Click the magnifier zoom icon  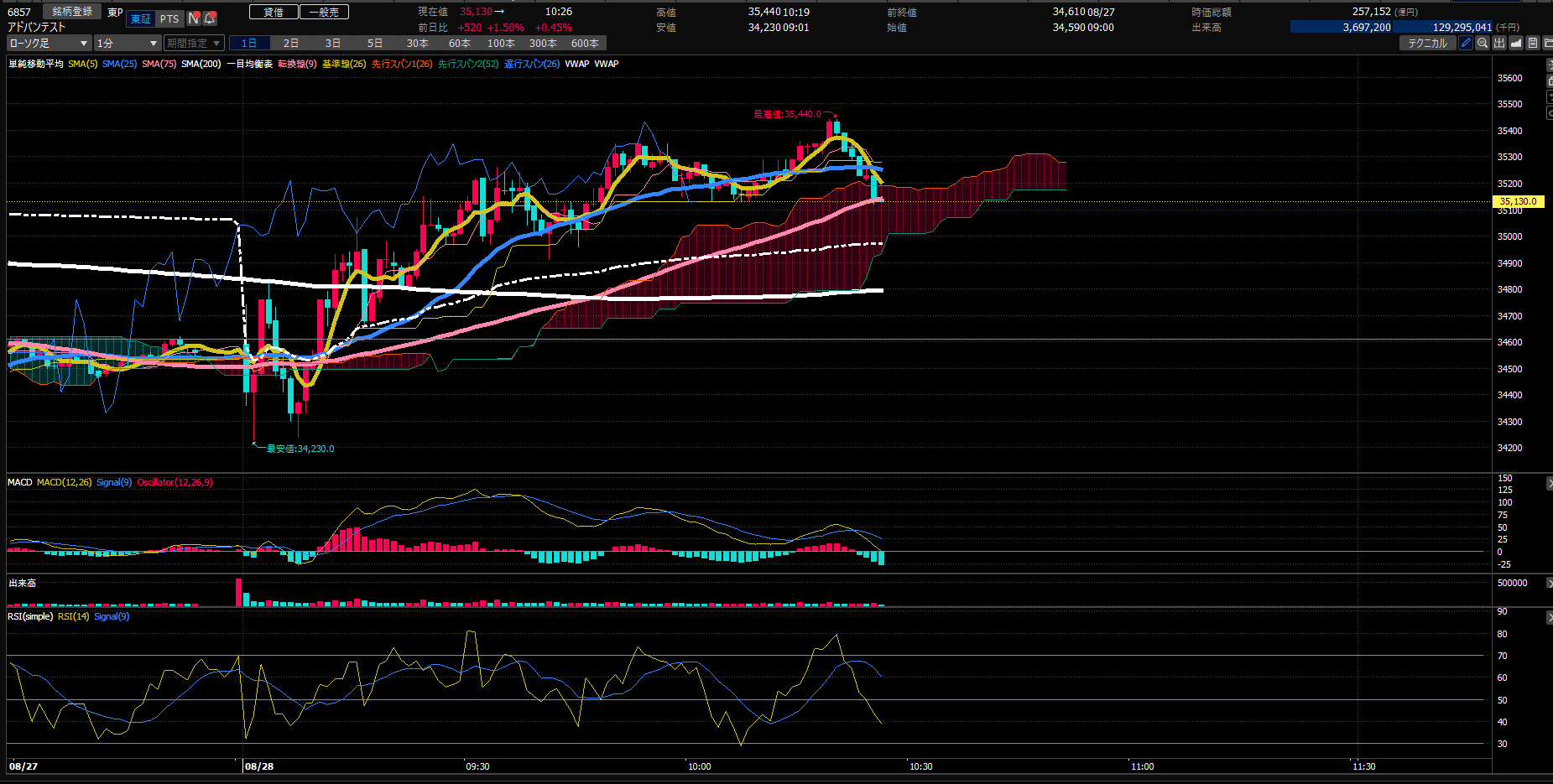[1483, 43]
